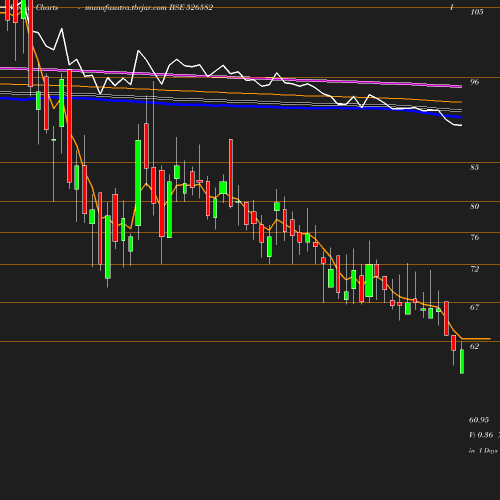Click the 67 price axis label
Screen dimensions: 500x500
point(475,307)
